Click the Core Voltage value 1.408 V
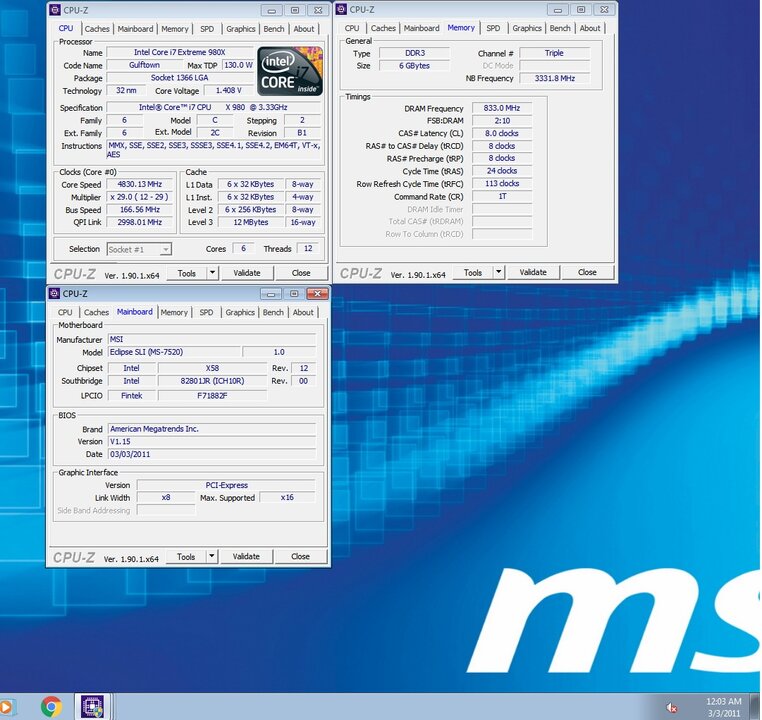The height and width of the screenshot is (720, 762). click(x=229, y=90)
